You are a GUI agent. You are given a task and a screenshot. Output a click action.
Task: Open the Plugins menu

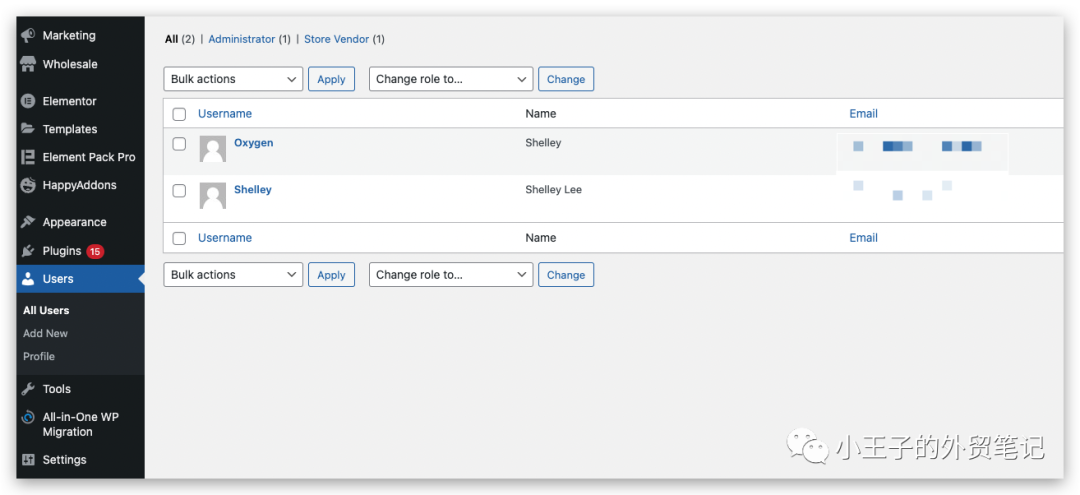pos(62,251)
